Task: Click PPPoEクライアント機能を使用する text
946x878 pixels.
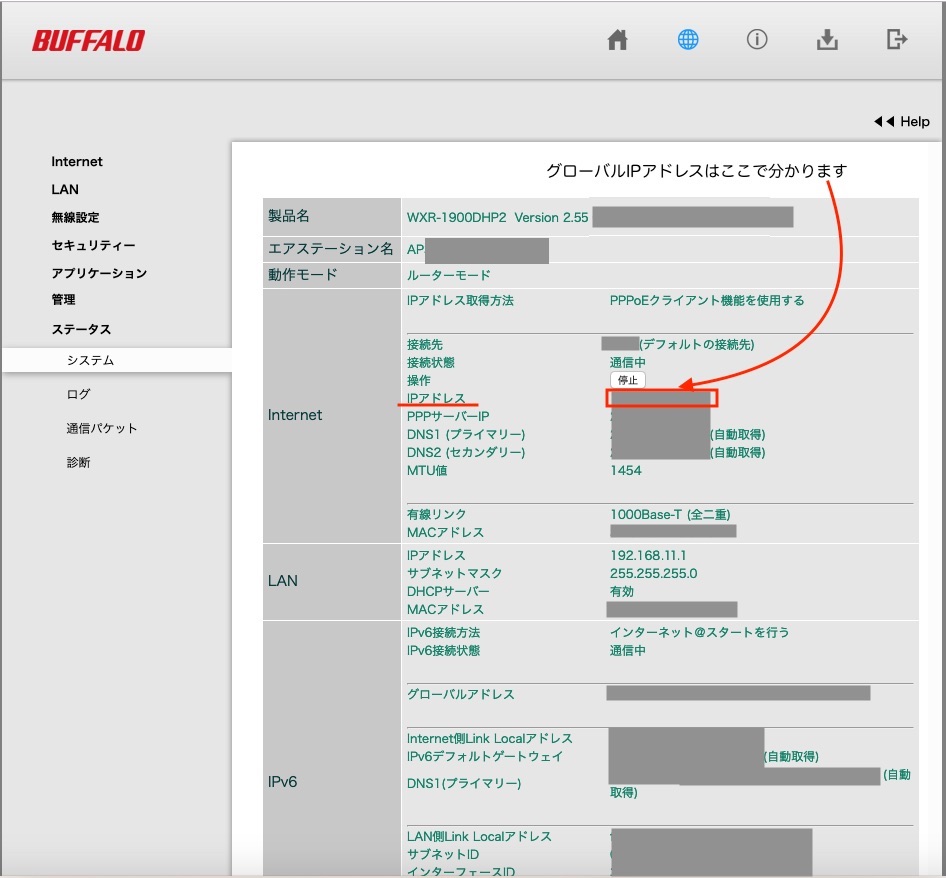Action: pyautogui.click(x=707, y=301)
